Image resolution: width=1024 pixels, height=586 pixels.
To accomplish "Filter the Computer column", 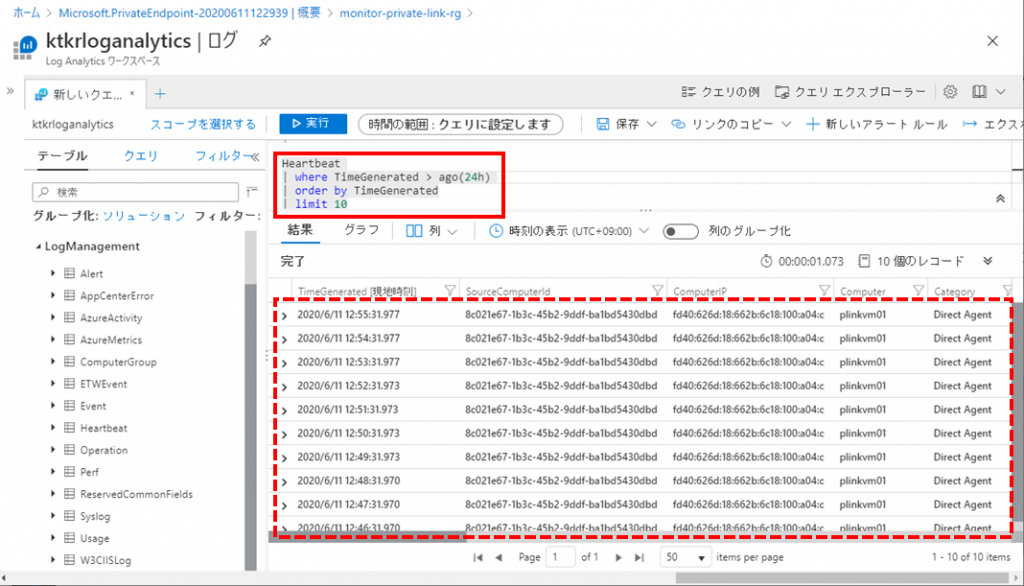I will 918,291.
